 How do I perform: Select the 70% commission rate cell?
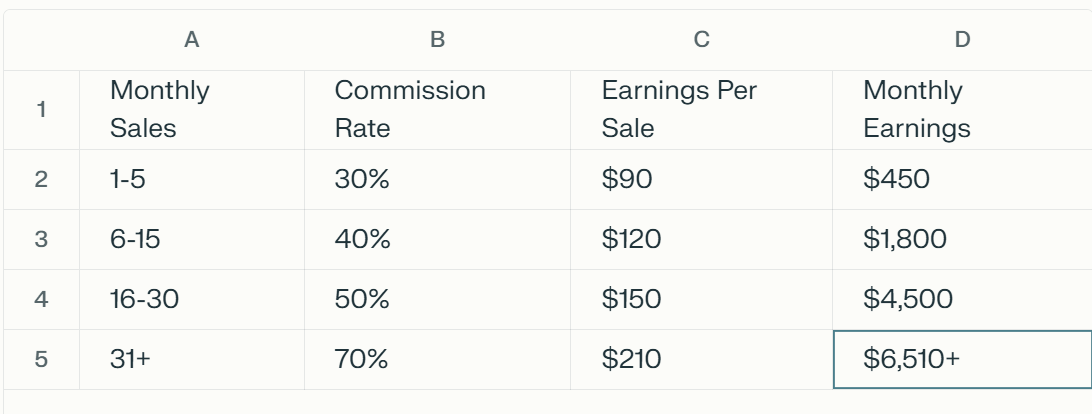(437, 359)
